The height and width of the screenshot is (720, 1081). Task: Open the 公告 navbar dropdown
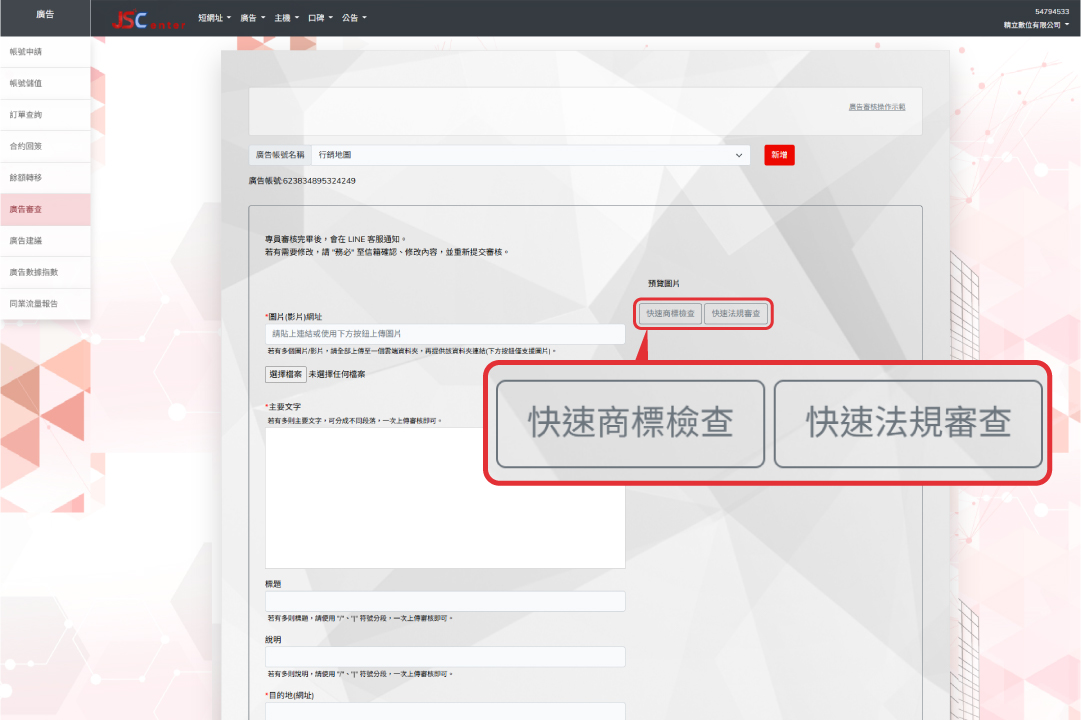tap(354, 18)
